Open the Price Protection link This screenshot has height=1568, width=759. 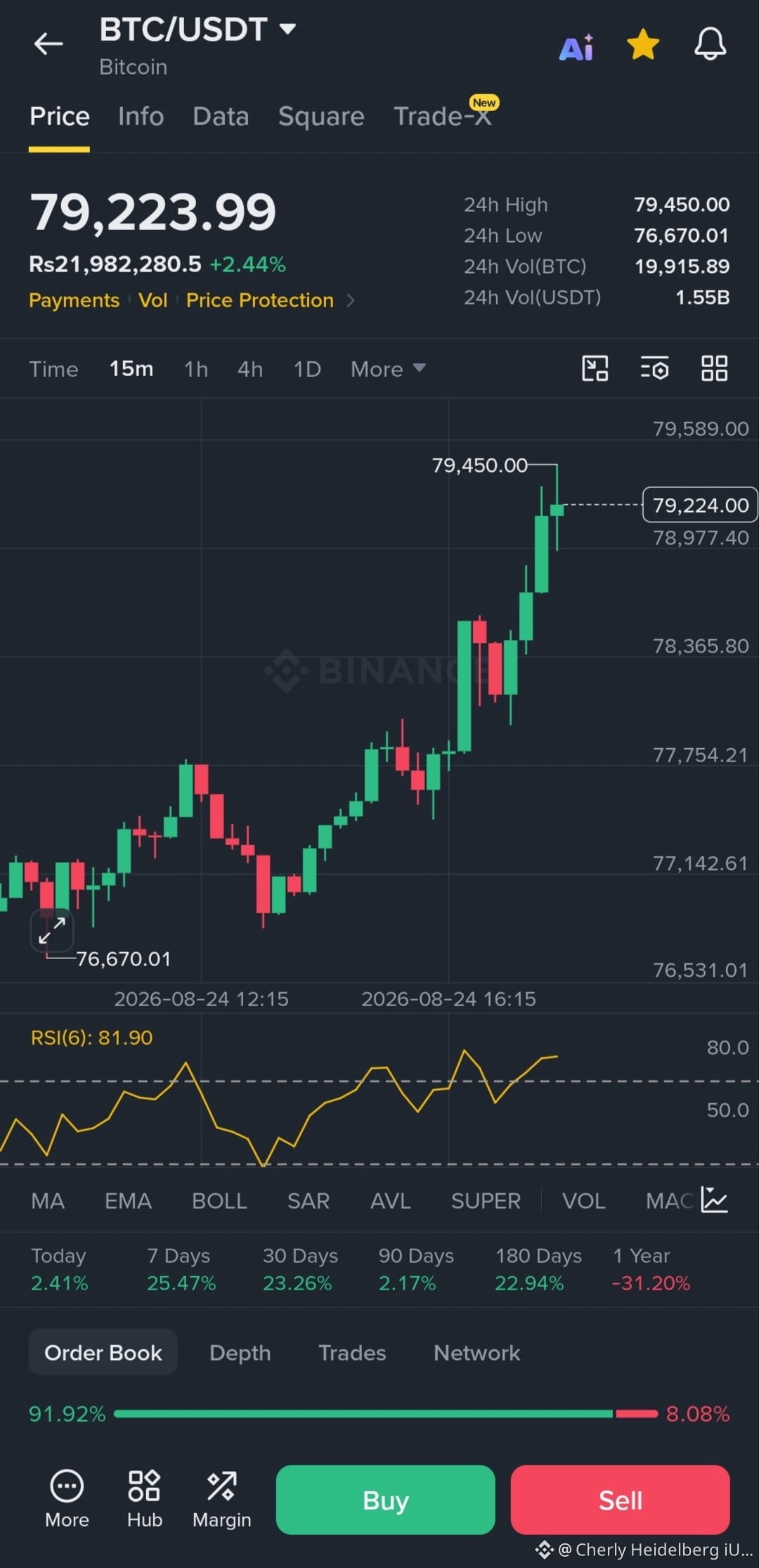point(260,300)
